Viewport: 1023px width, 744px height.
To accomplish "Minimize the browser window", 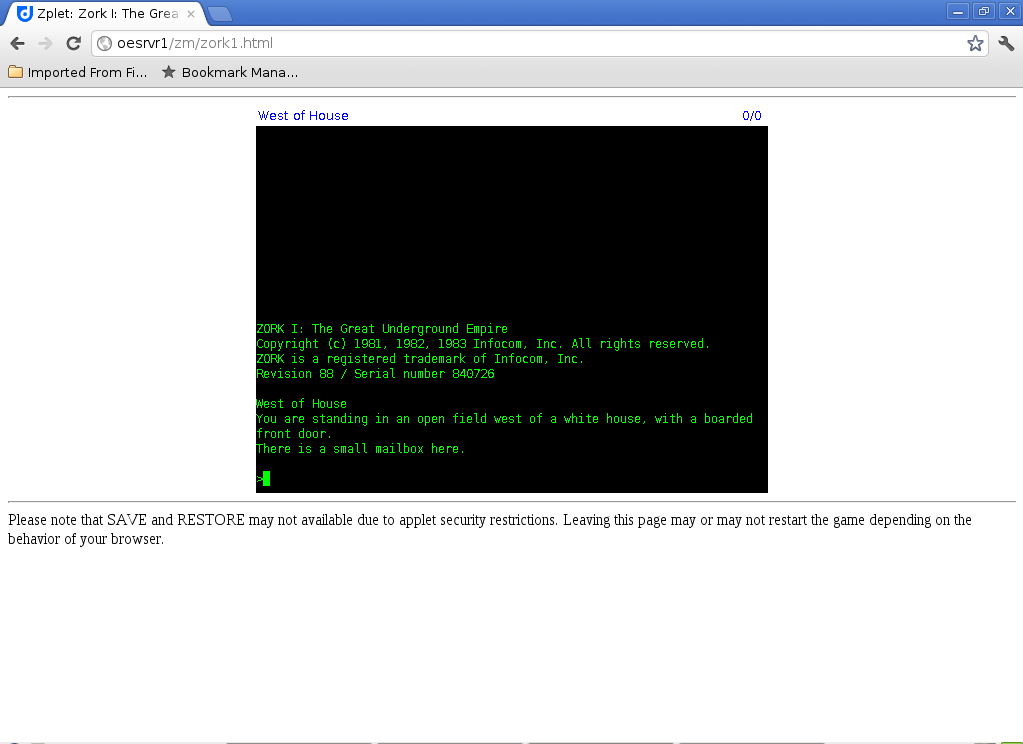I will (957, 11).
